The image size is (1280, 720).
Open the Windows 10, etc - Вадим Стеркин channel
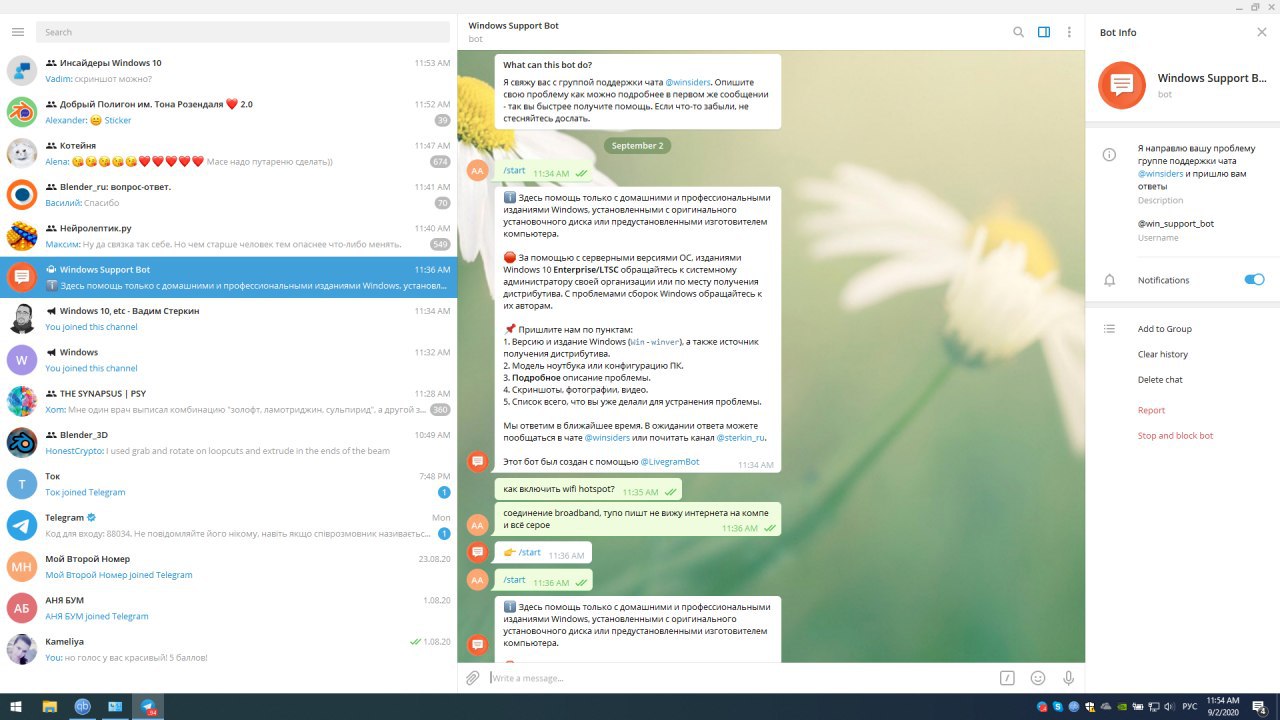tap(228, 319)
